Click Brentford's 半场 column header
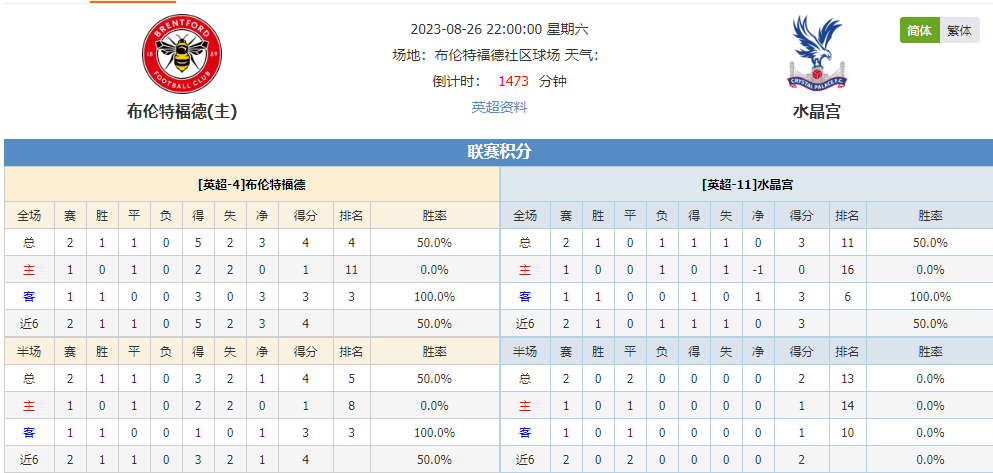This screenshot has height=473, width=993. [x=29, y=351]
